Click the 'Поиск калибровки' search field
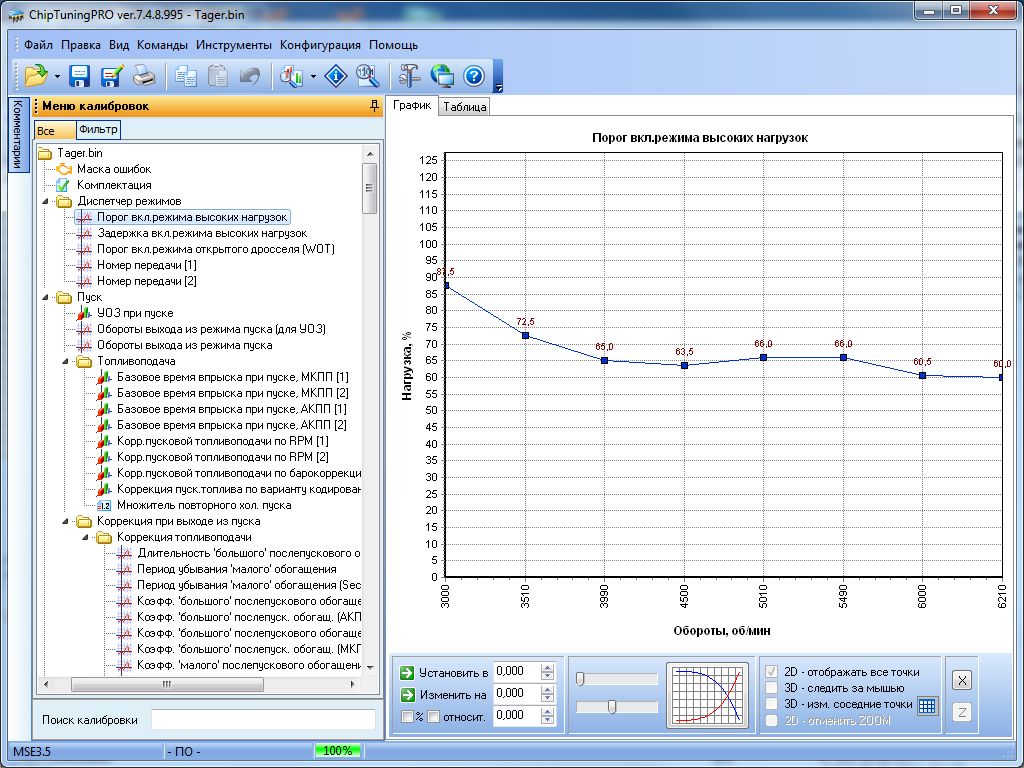 coord(263,720)
